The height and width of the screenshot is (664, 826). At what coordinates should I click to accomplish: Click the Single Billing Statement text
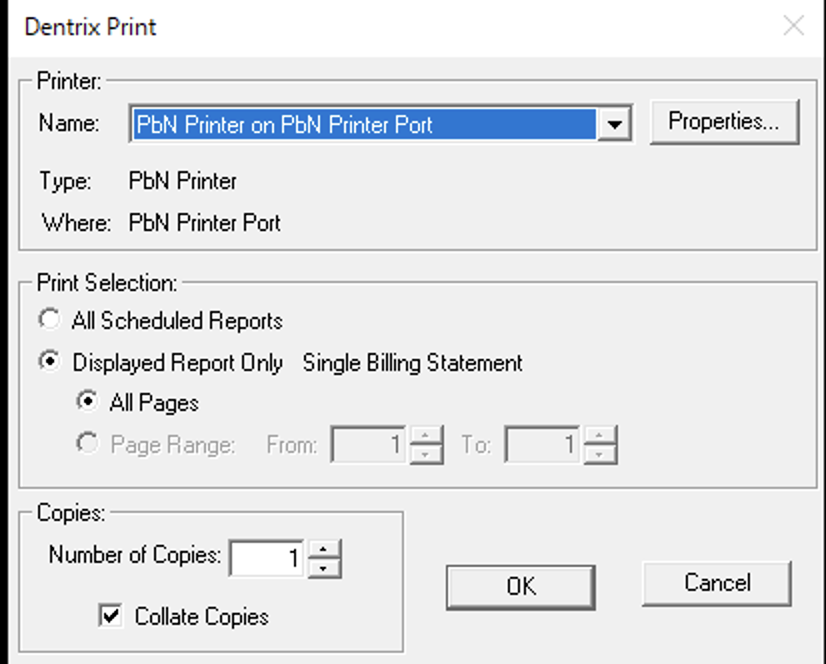point(412,363)
